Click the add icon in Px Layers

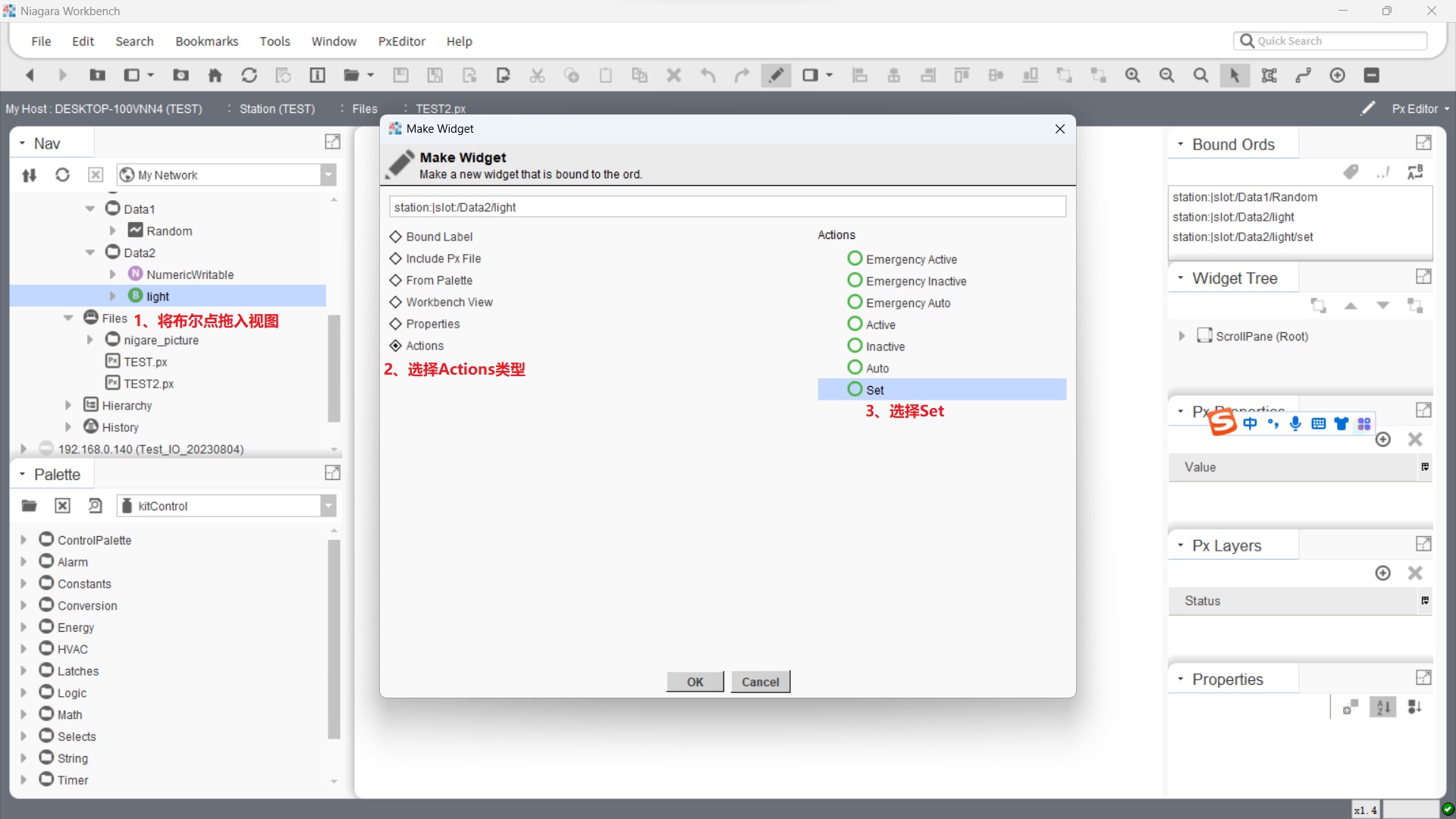click(x=1382, y=573)
